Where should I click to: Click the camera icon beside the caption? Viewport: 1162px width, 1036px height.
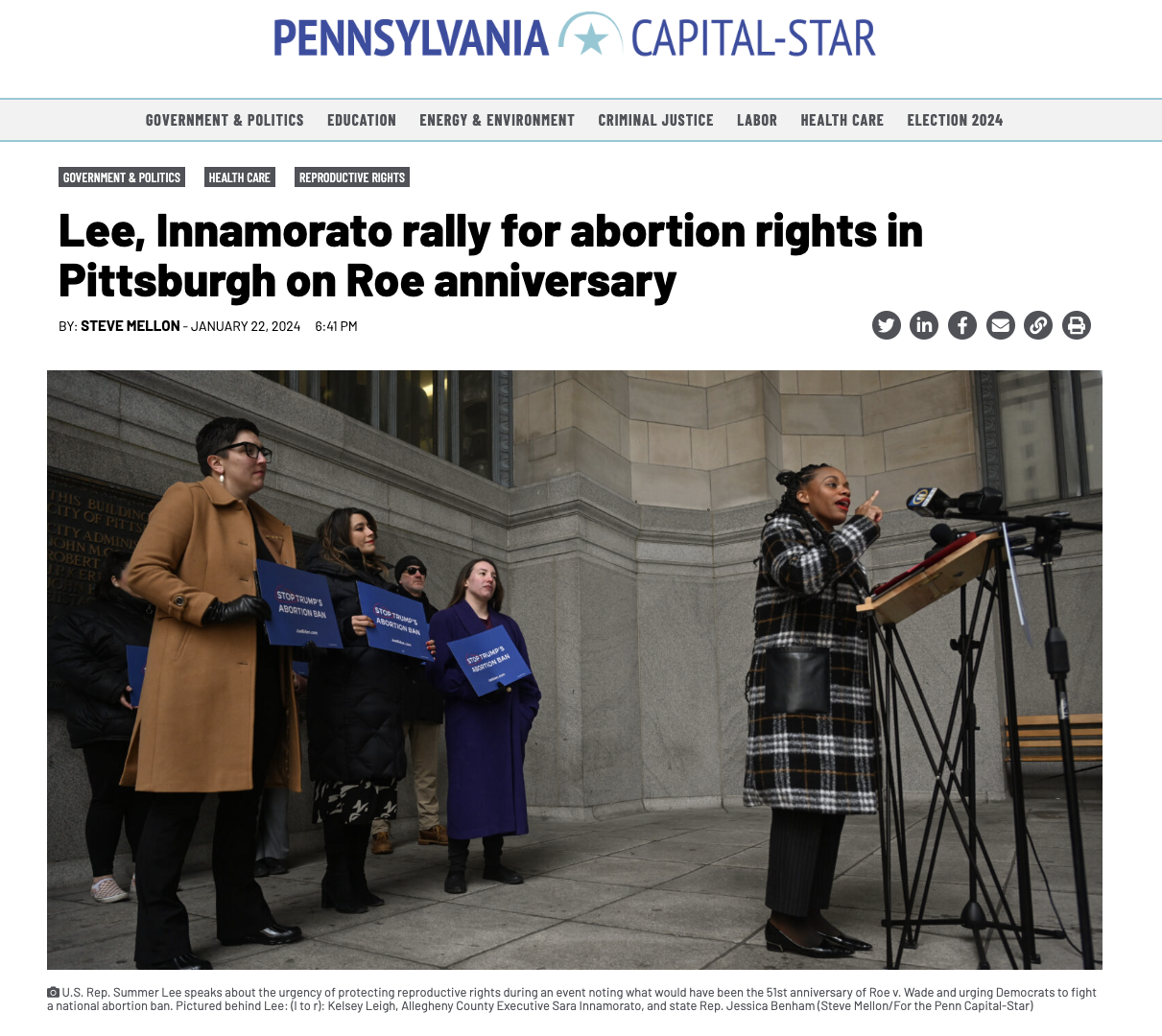tap(53, 993)
